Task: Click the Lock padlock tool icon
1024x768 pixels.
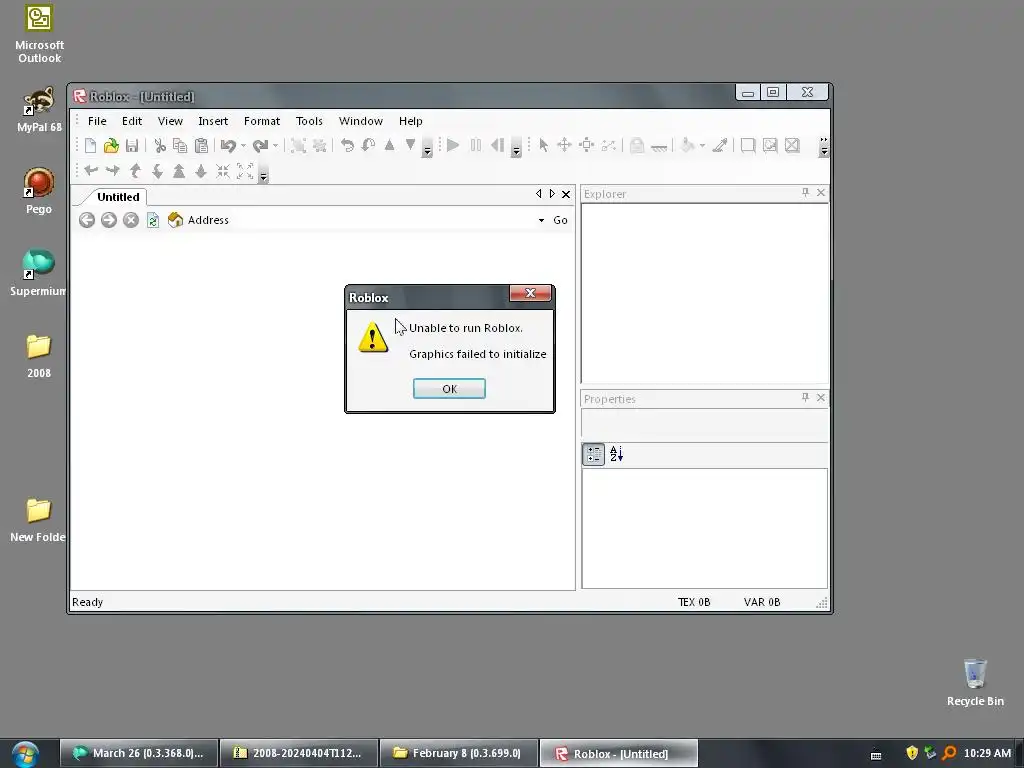Action: point(637,145)
